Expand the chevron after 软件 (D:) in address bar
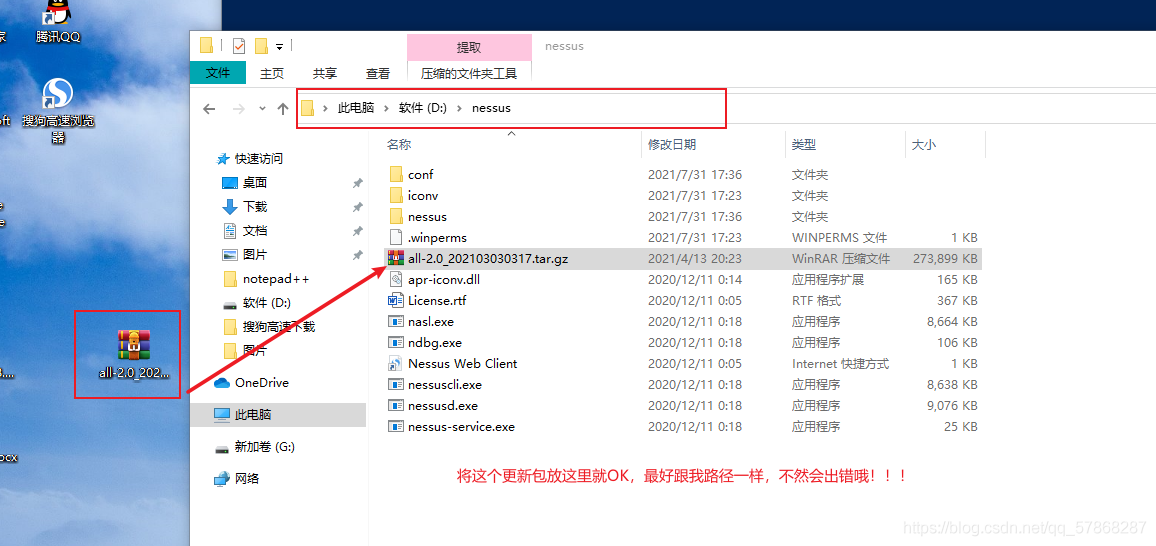This screenshot has height=546, width=1156. click(459, 108)
